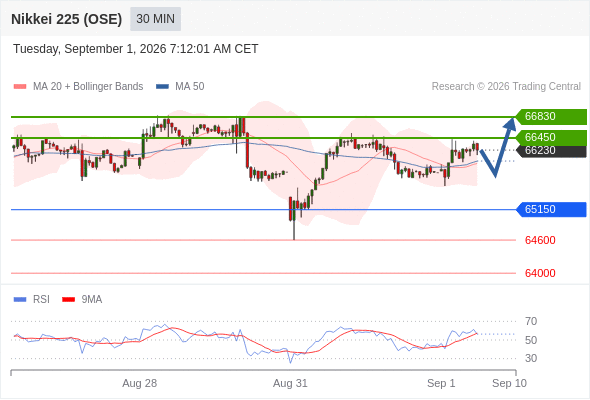This screenshot has width=590, height=400.
Task: Click the 64600 red support value
Action: click(x=540, y=240)
